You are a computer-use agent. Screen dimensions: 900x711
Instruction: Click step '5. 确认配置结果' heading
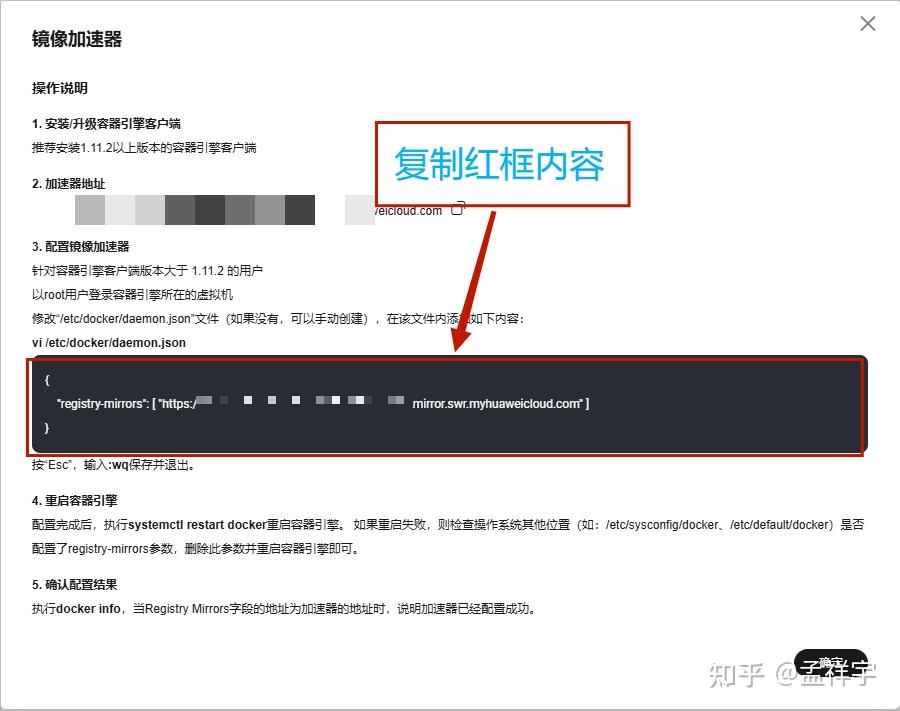75,585
